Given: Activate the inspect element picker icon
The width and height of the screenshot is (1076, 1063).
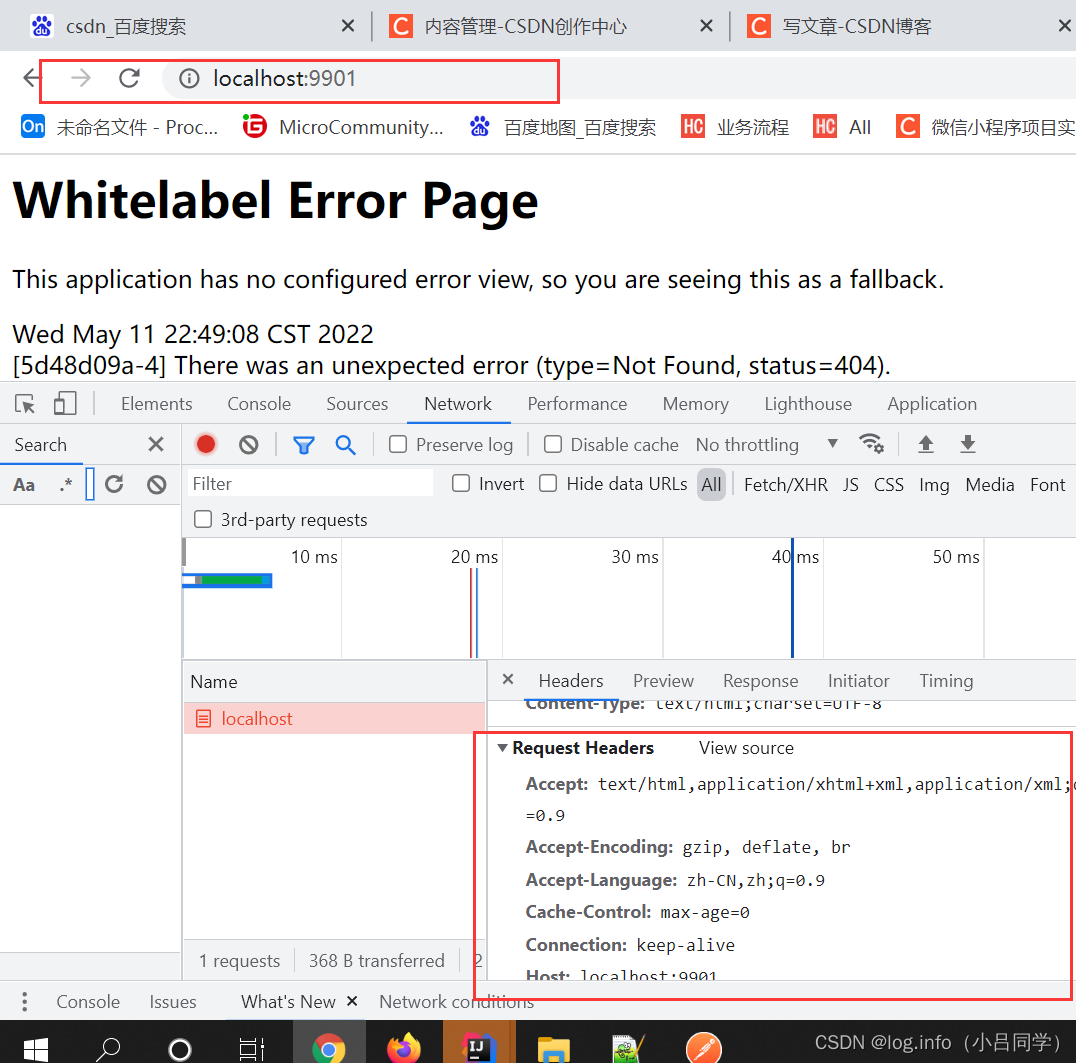Looking at the screenshot, I should (x=25, y=404).
